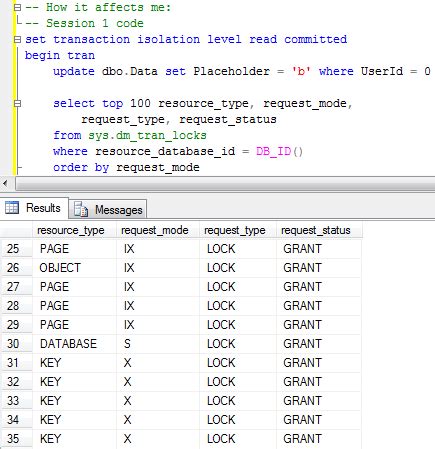This screenshot has width=435, height=449.
Task: Select row header 30
Action: click(16, 344)
